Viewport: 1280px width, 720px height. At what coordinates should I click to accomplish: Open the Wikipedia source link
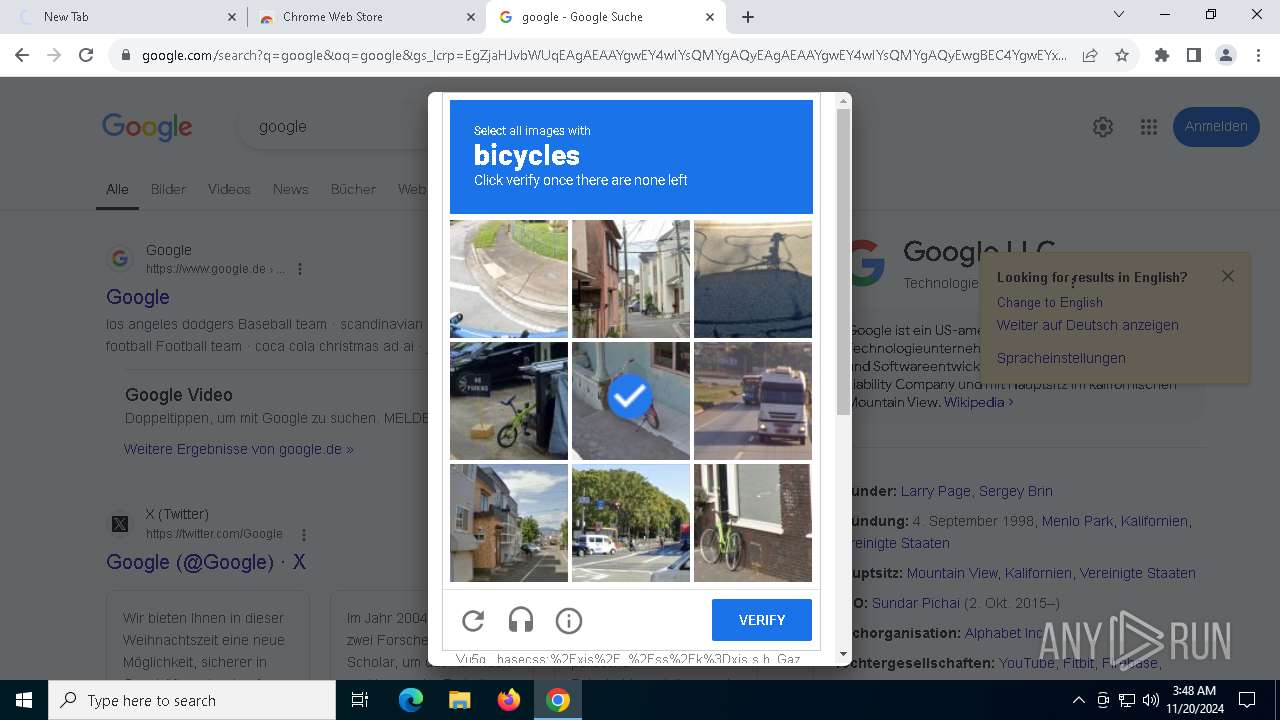[x=980, y=402]
